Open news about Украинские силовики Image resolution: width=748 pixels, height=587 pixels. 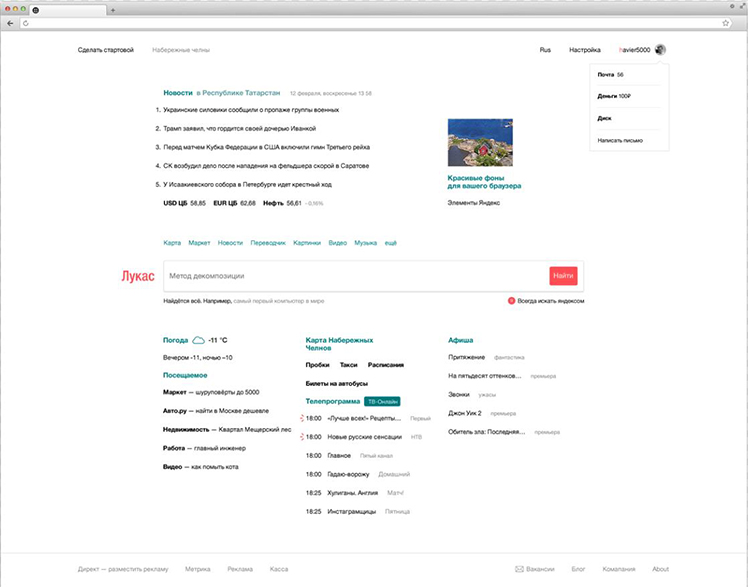point(251,110)
